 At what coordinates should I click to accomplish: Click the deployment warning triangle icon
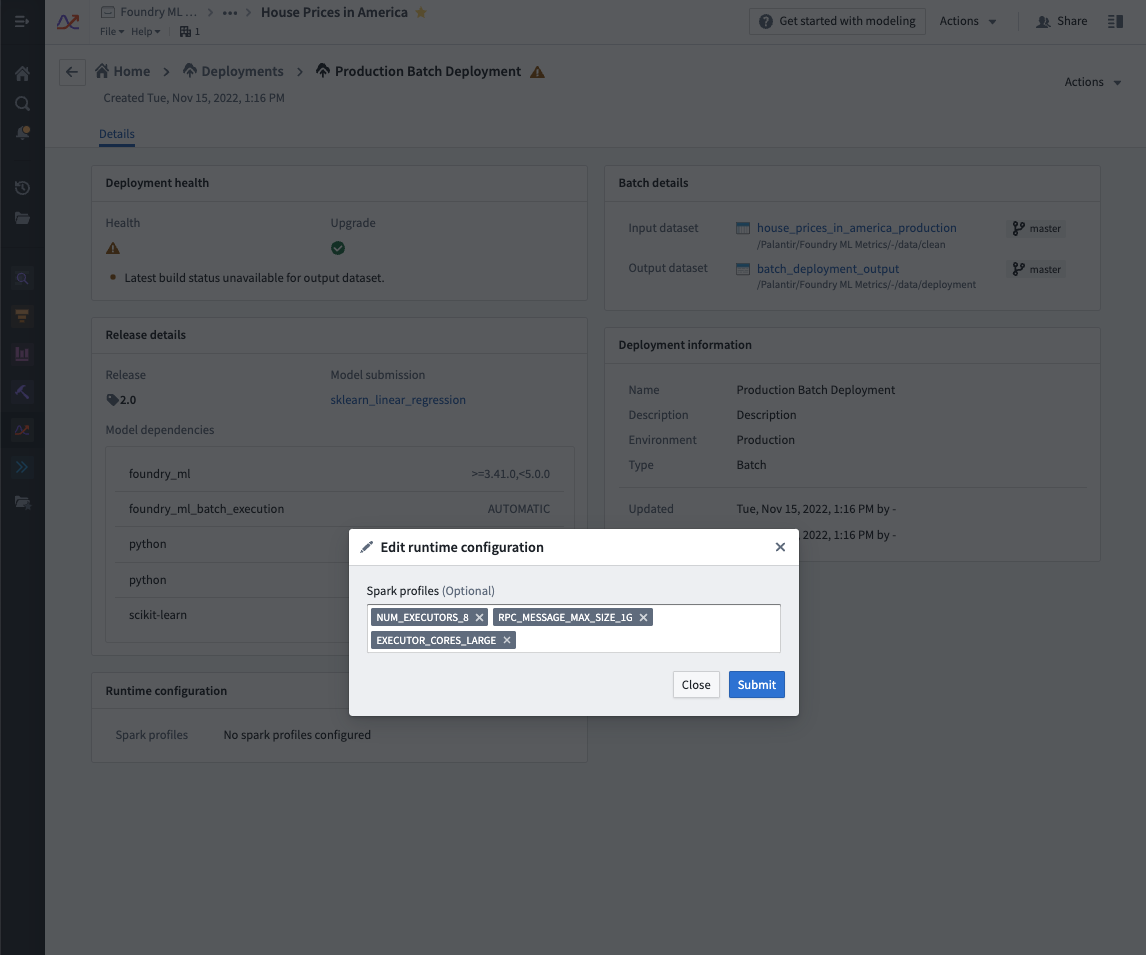[537, 72]
